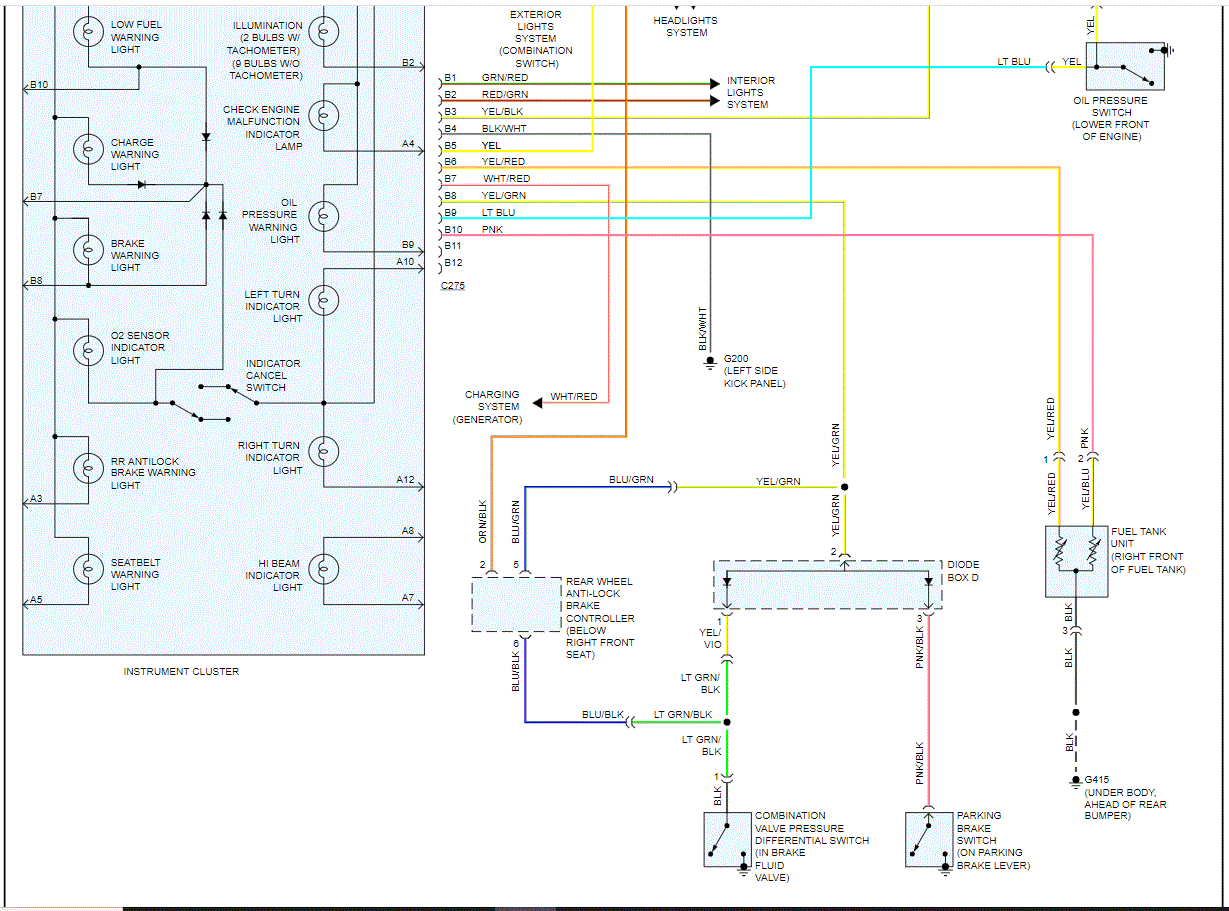Click the horizontal BLU/GRN wire label
The height and width of the screenshot is (911, 1229).
pos(631,480)
